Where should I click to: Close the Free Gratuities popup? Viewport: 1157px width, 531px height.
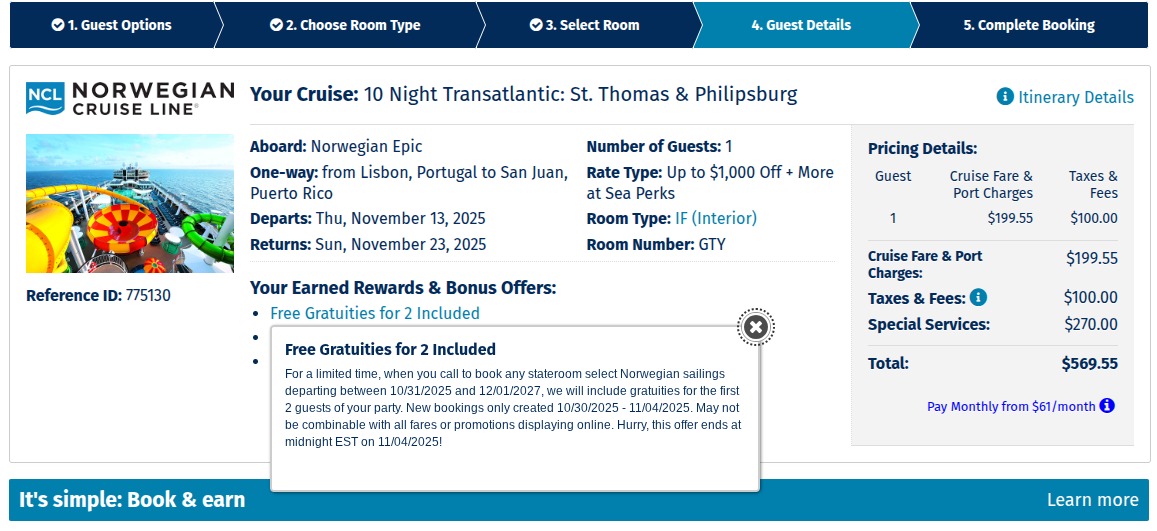tap(756, 327)
